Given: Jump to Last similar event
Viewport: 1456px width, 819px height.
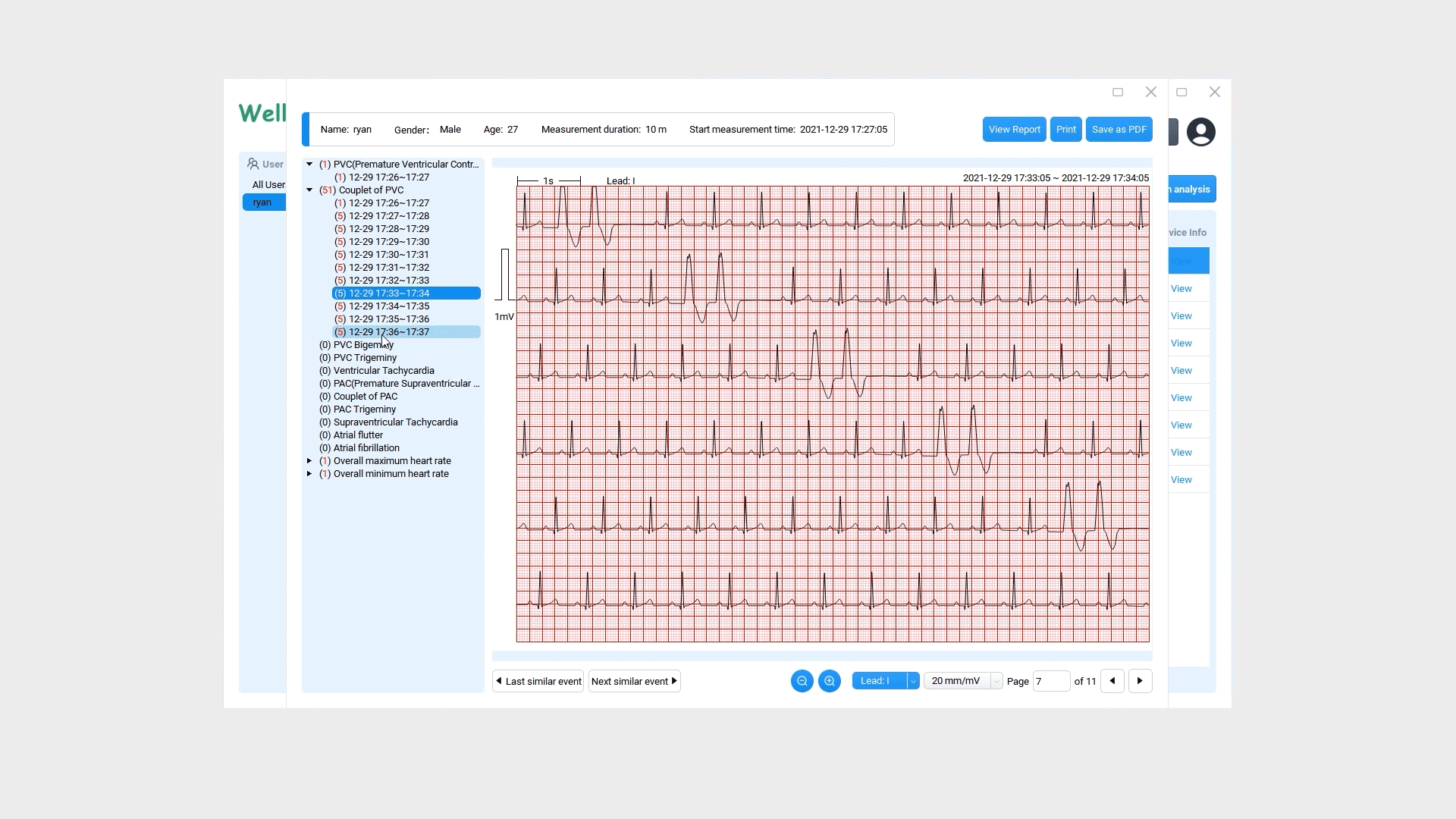Looking at the screenshot, I should [x=538, y=681].
